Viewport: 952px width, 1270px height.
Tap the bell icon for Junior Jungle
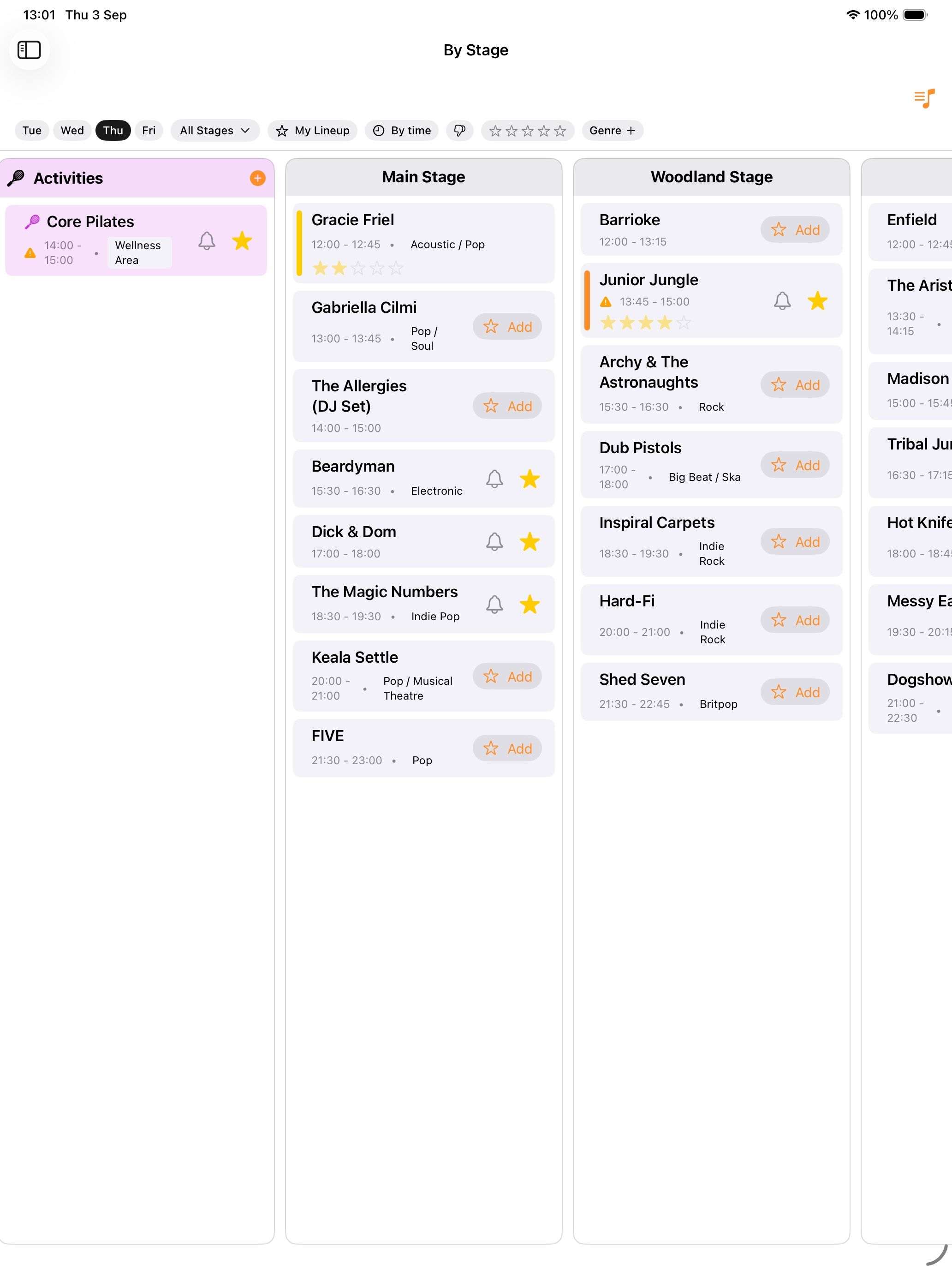[x=782, y=301]
